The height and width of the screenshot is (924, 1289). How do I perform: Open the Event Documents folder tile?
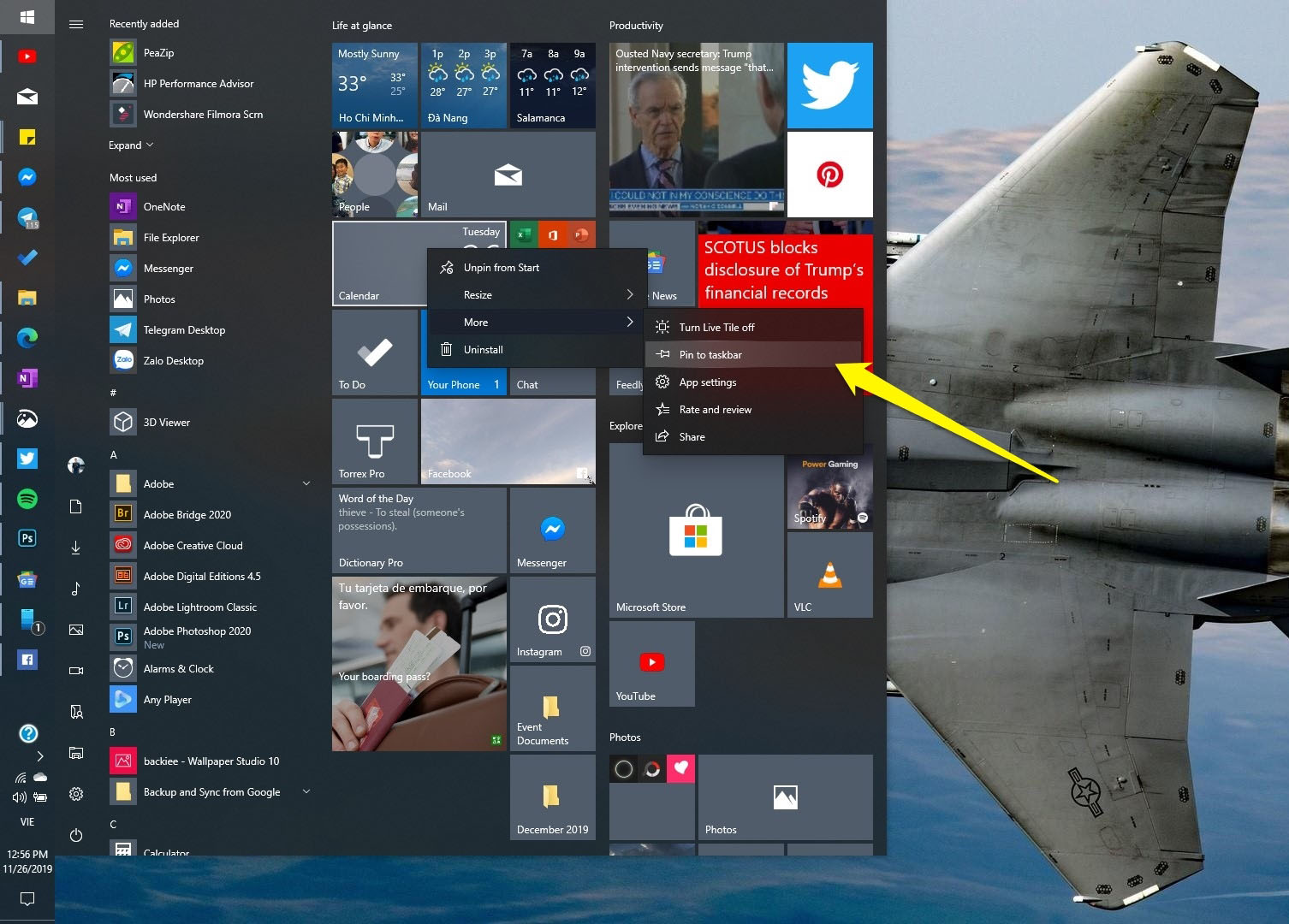tap(553, 708)
